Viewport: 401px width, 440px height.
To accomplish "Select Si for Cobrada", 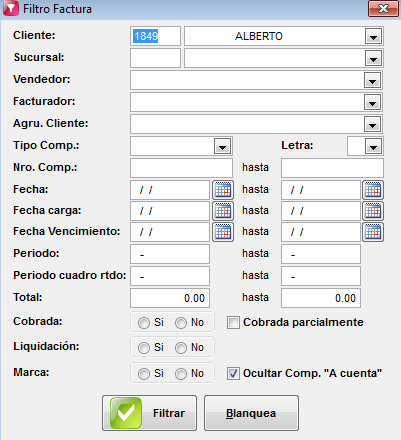I will (144, 323).
